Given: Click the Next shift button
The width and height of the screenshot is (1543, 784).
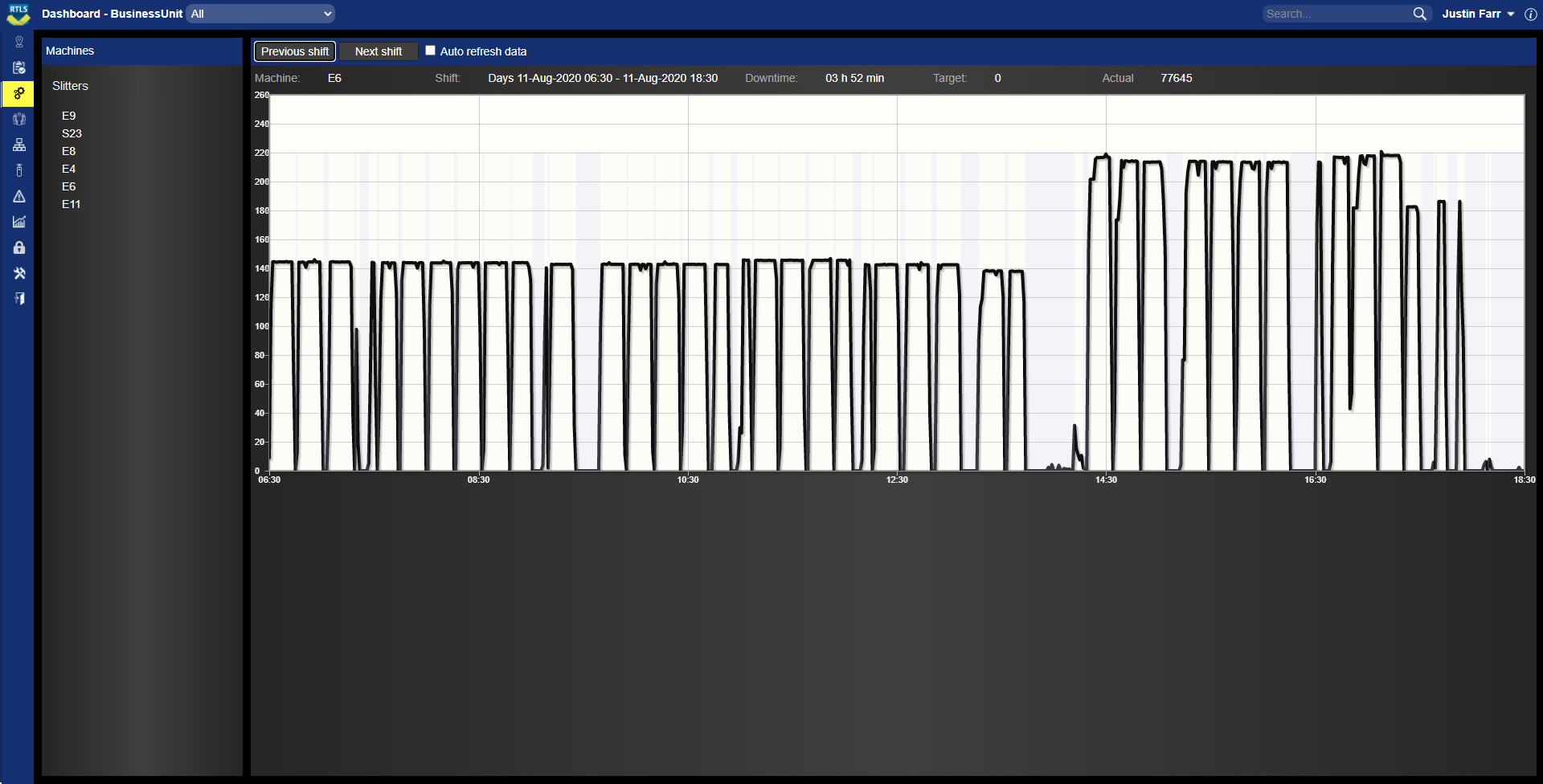Looking at the screenshot, I should [x=379, y=51].
